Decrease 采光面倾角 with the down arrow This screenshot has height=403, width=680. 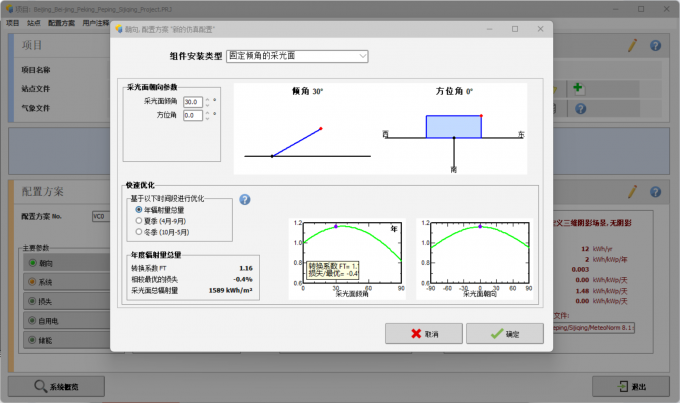207,105
